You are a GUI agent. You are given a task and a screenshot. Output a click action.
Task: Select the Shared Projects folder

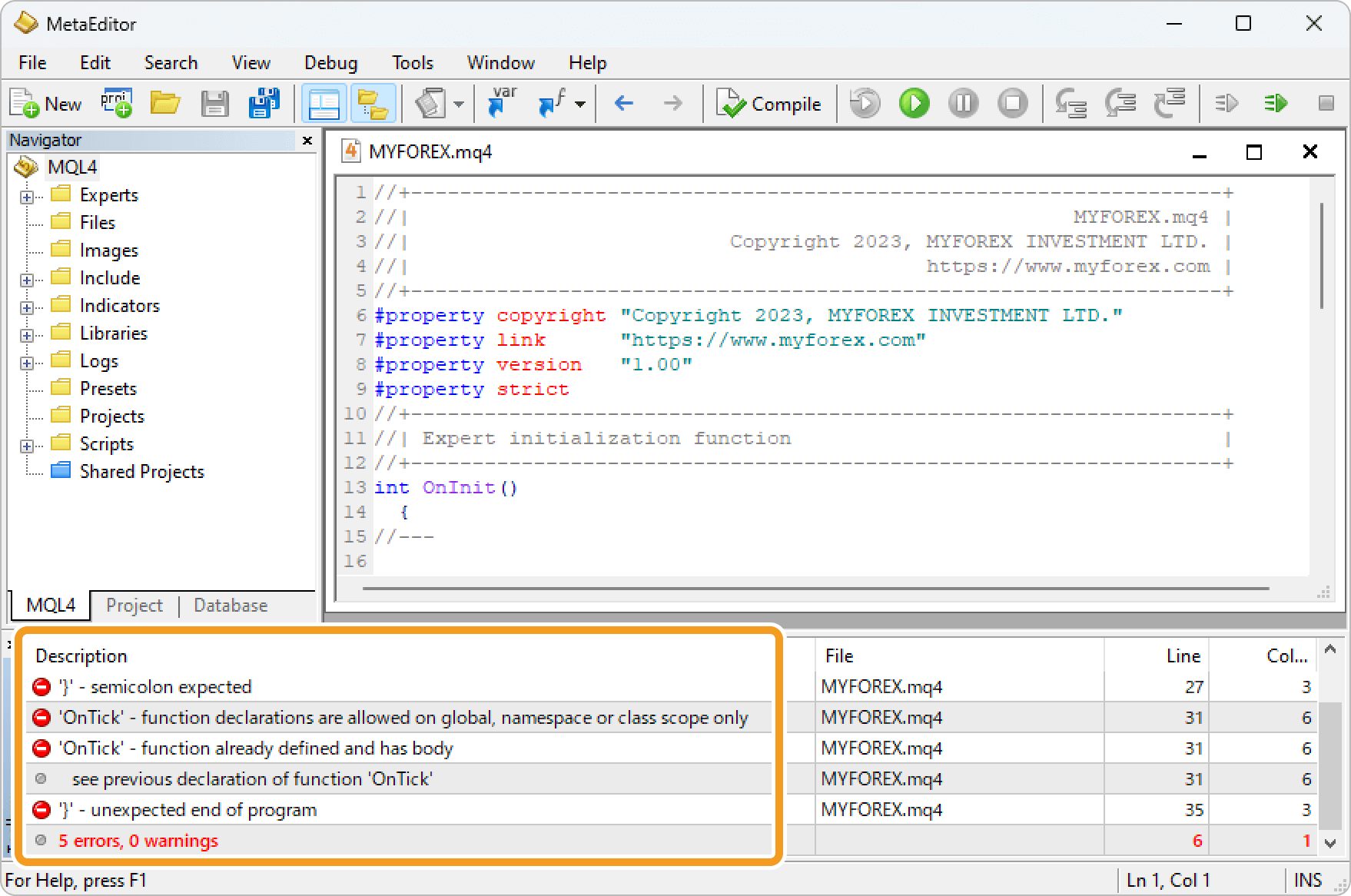[141, 471]
